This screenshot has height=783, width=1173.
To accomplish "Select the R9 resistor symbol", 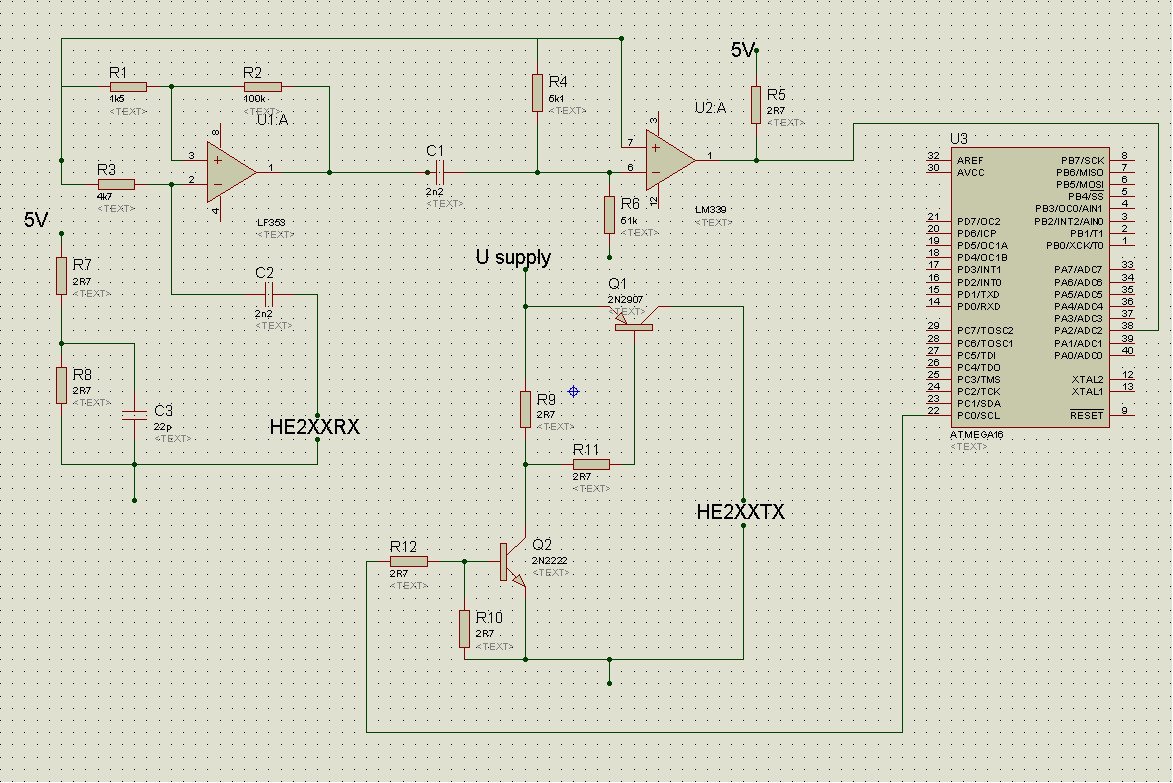I will [526, 409].
